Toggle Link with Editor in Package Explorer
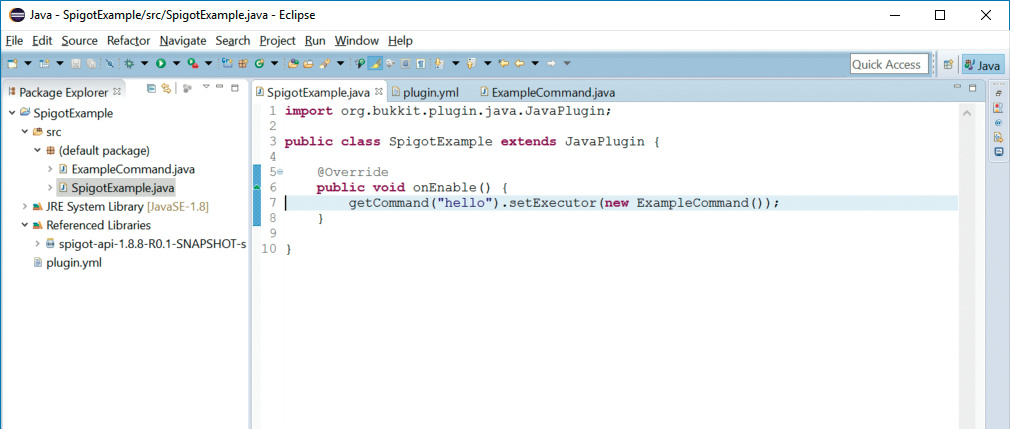Screen dimensions: 1010x429 coord(166,88)
